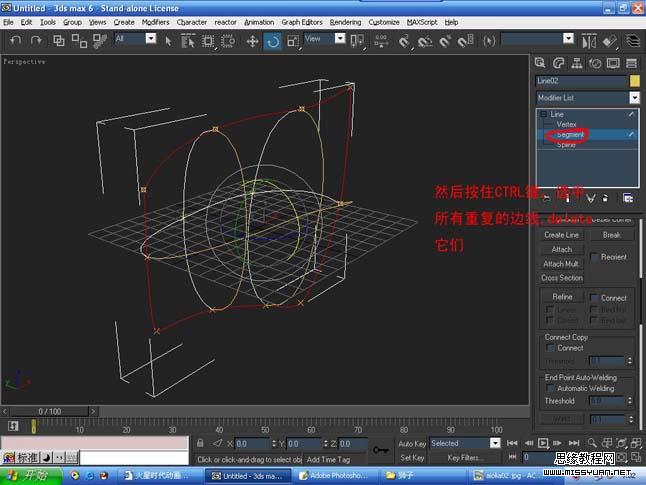
Task: Toggle Window/Crossing selection mode
Action: coord(228,41)
